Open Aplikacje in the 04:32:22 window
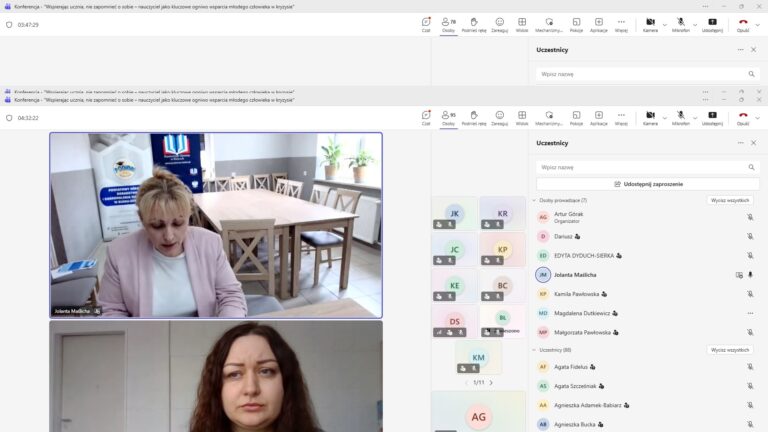The height and width of the screenshot is (432, 768). pyautogui.click(x=599, y=118)
